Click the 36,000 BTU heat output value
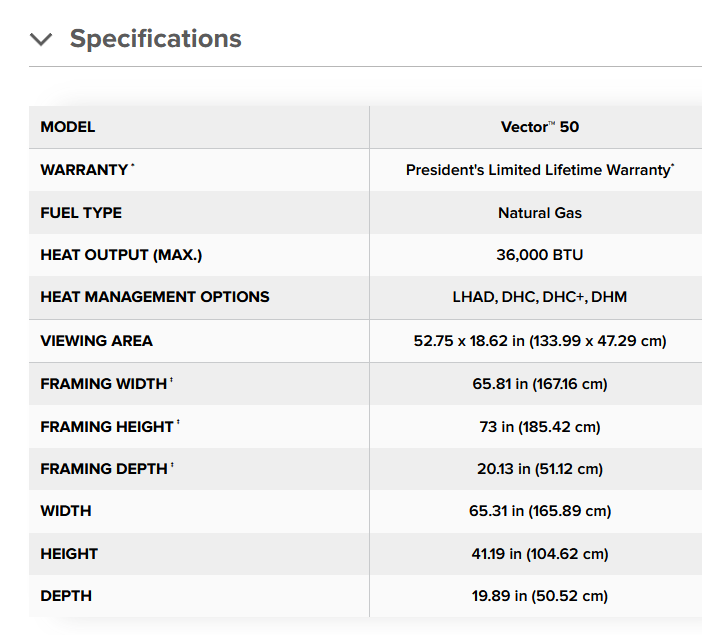 (x=540, y=255)
